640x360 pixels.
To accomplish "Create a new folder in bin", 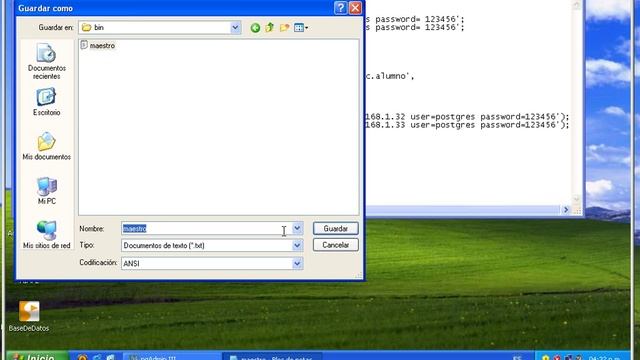I will [x=284, y=27].
